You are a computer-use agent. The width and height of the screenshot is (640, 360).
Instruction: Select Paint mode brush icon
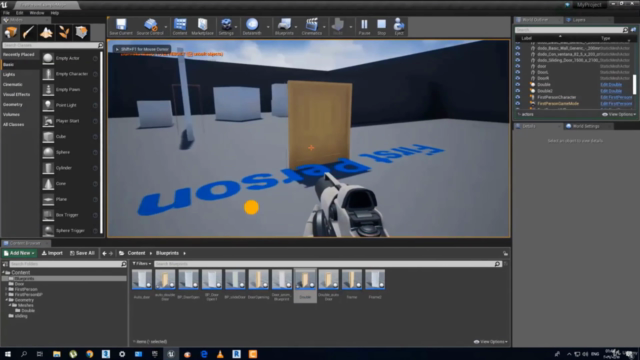pos(28,32)
